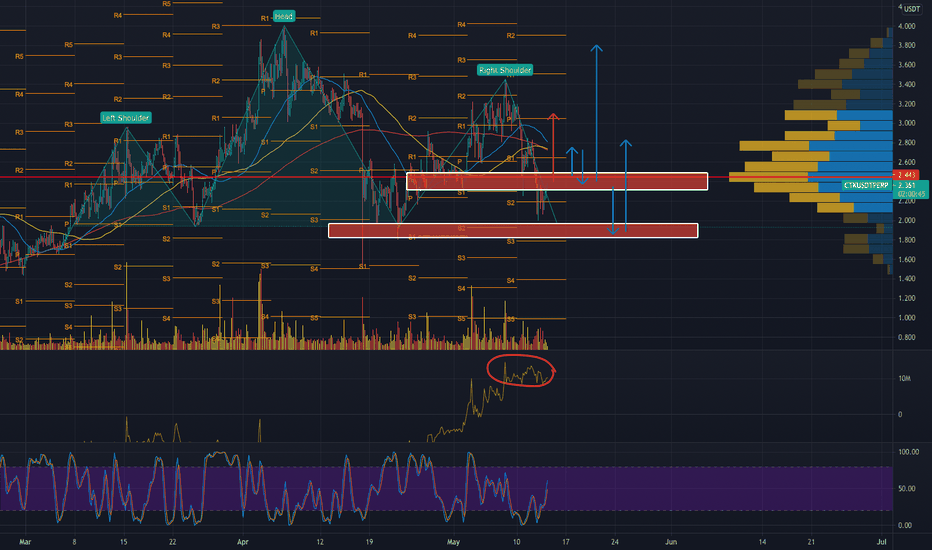932x550 pixels.
Task: Click the May date label on time axis
Action: tap(453, 542)
